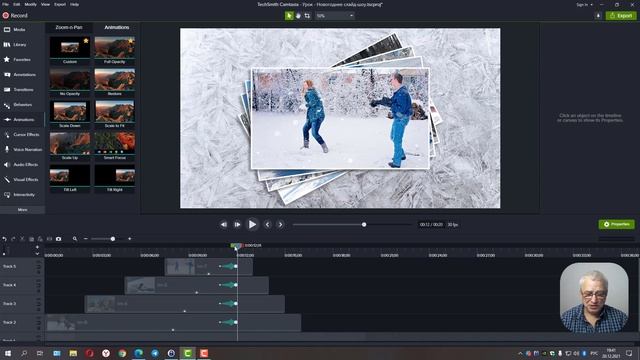Select the Full Opacity animation thumbnail
Viewport: 640px width, 360px height.
click(115, 50)
